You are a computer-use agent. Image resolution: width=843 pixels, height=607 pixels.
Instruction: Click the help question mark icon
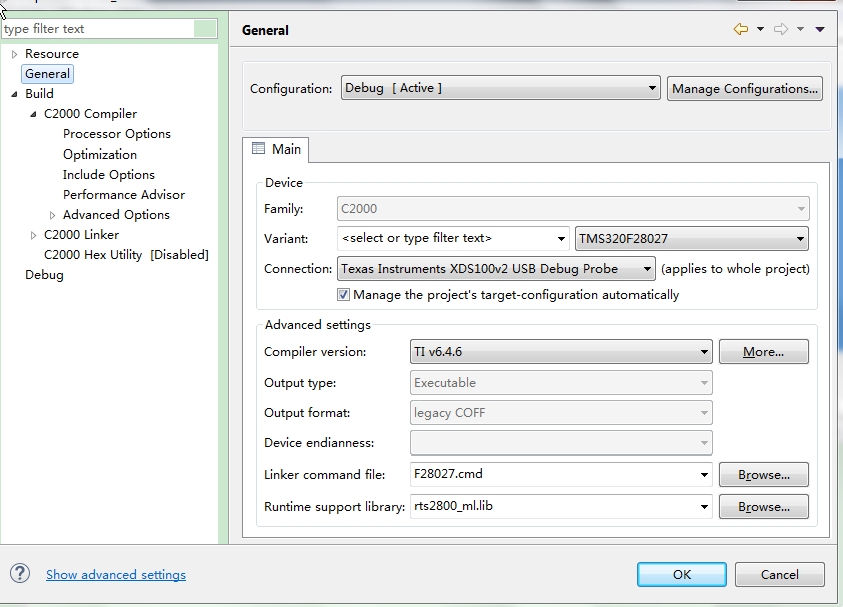20,573
